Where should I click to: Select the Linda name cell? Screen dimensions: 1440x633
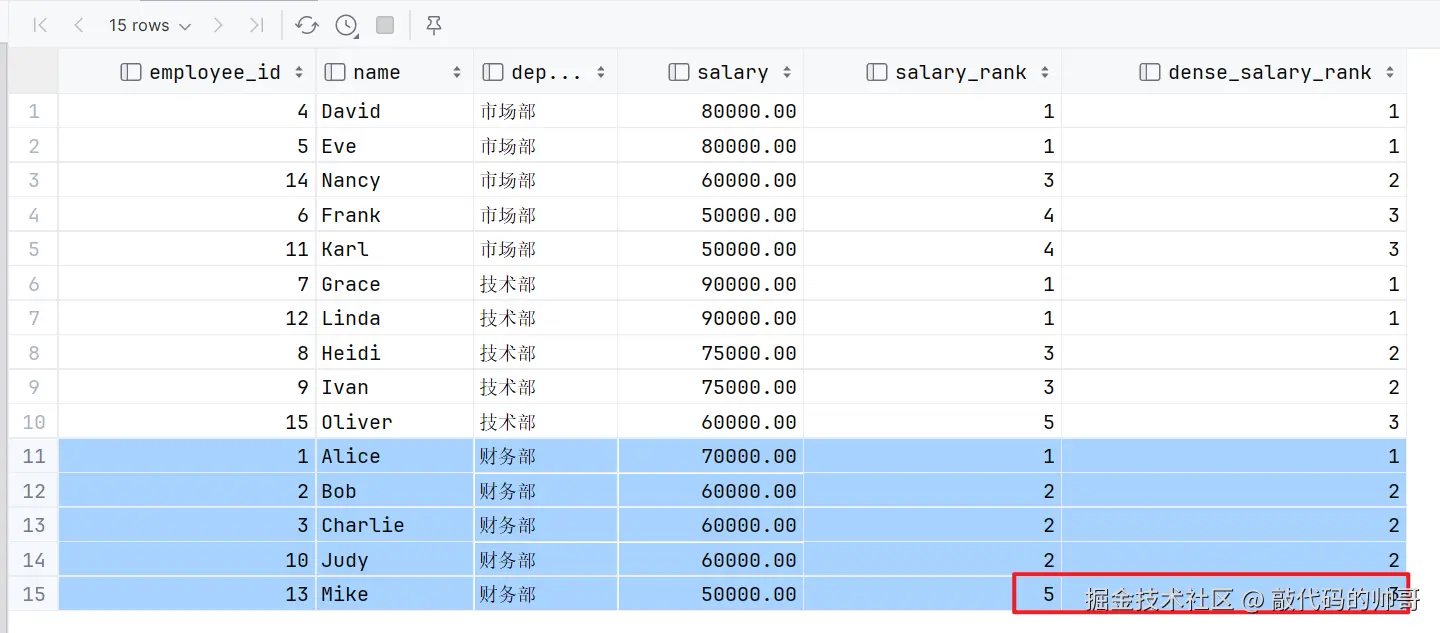pos(395,318)
